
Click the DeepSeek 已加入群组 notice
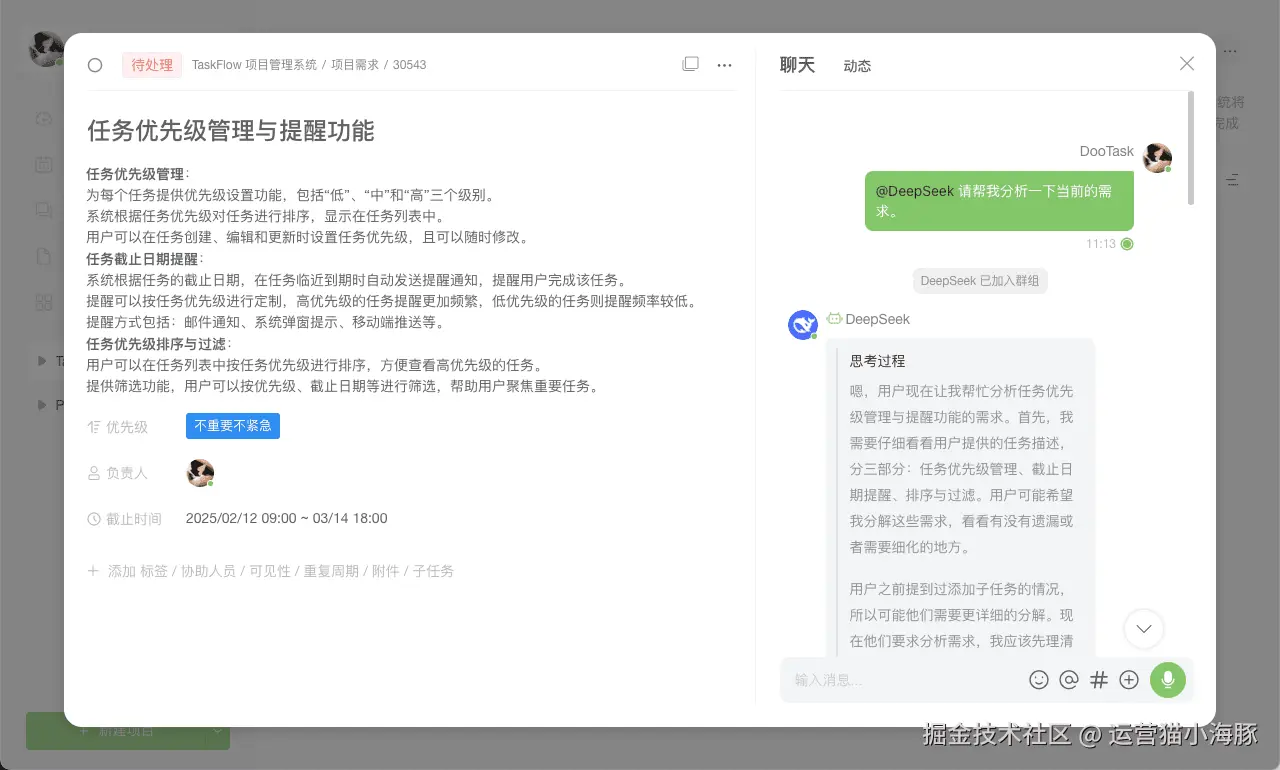coord(980,281)
